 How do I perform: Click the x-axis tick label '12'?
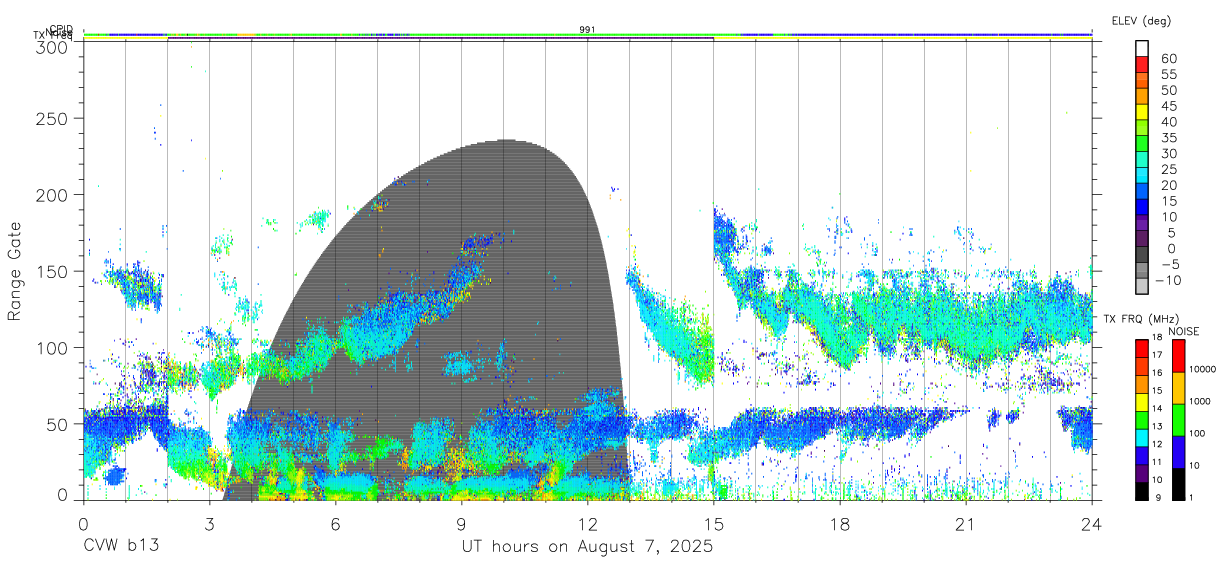[588, 524]
